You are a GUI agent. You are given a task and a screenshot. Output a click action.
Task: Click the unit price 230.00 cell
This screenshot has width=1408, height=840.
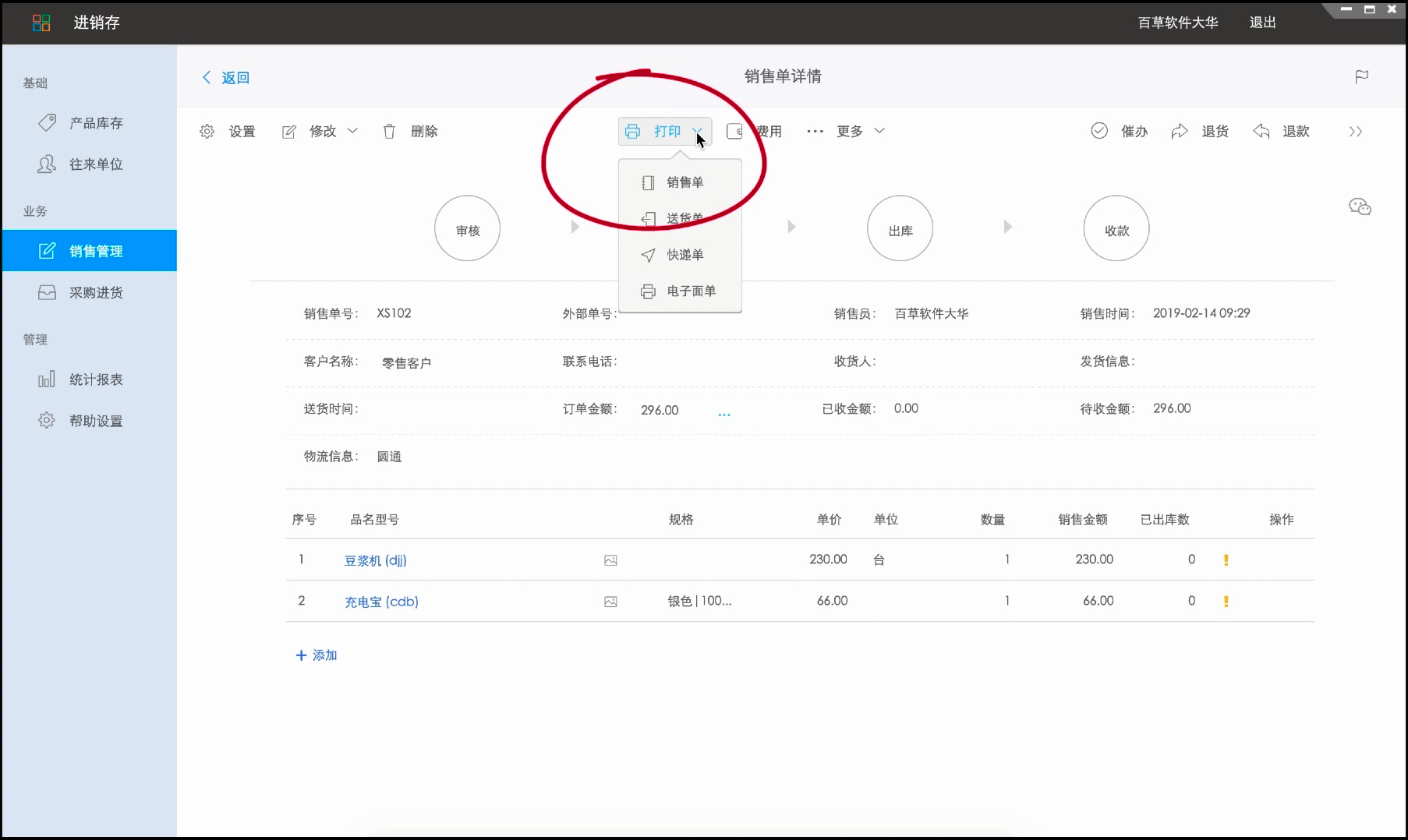click(828, 559)
